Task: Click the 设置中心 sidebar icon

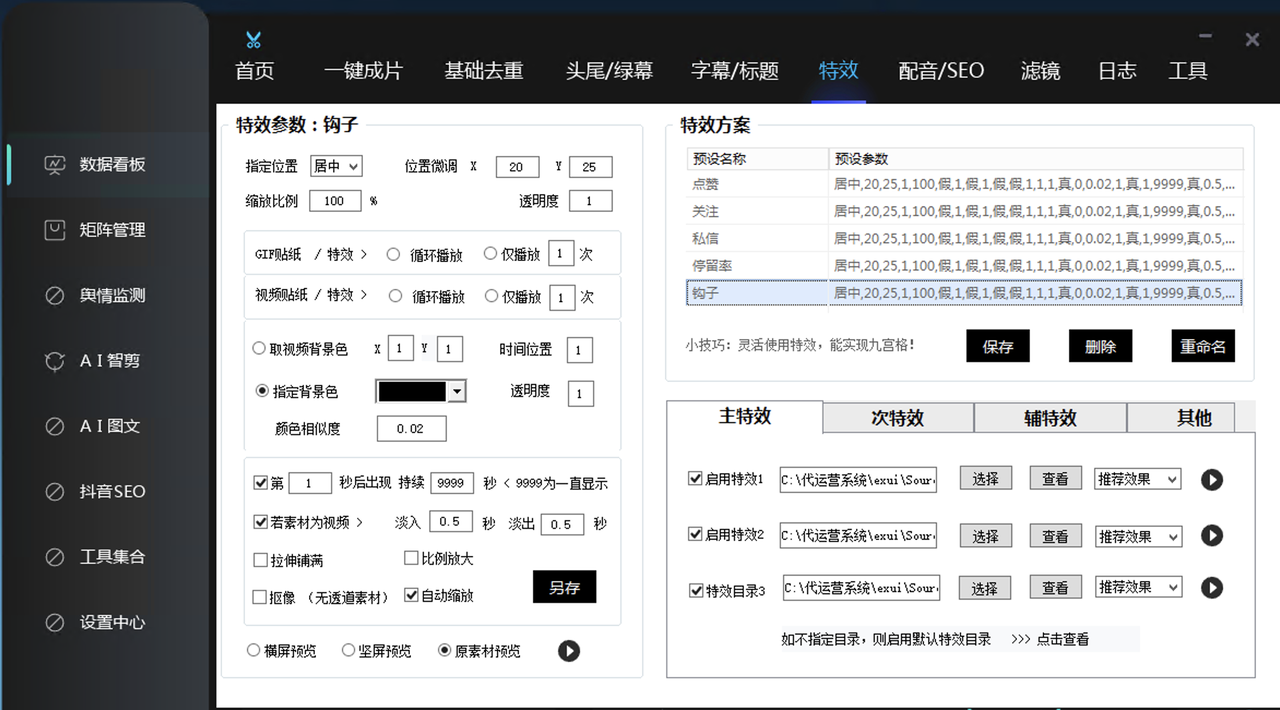Action: [55, 623]
